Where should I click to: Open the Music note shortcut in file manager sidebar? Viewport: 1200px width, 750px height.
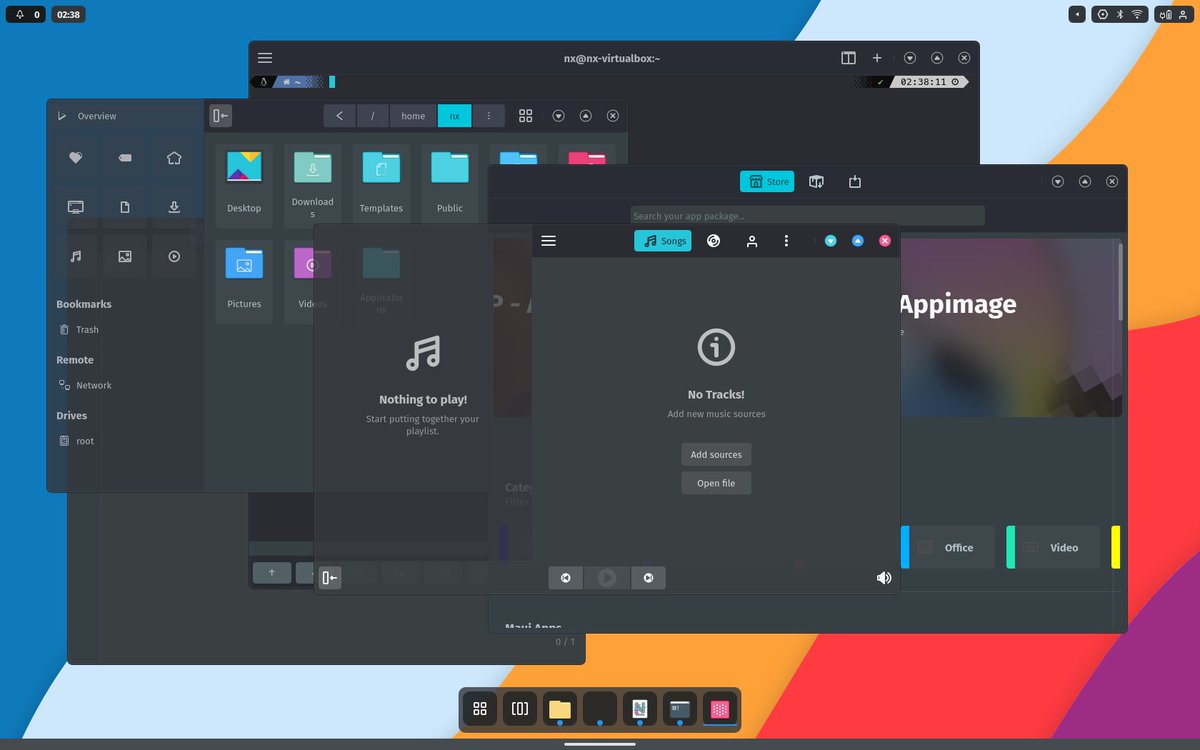click(76, 256)
